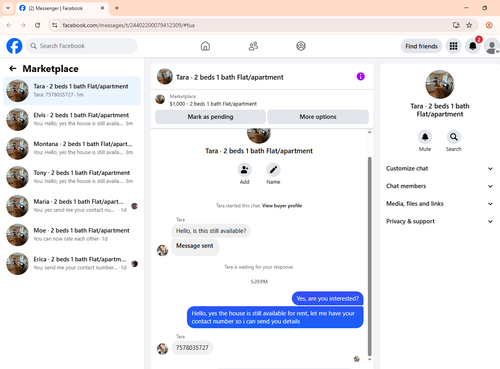Click the chat scrollbar down arrow

point(369,359)
